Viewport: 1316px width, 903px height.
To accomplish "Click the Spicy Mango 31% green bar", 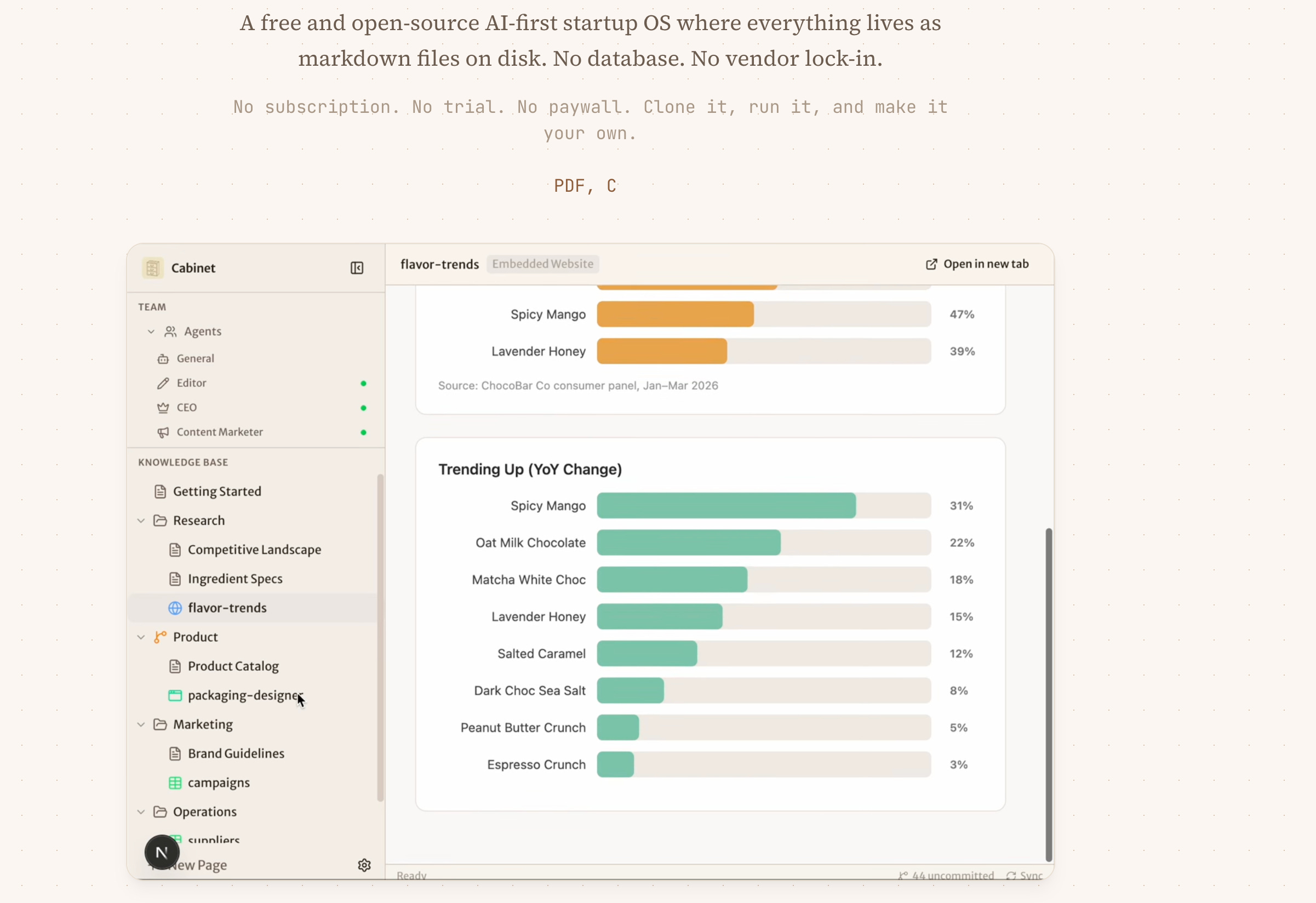I will coord(726,505).
